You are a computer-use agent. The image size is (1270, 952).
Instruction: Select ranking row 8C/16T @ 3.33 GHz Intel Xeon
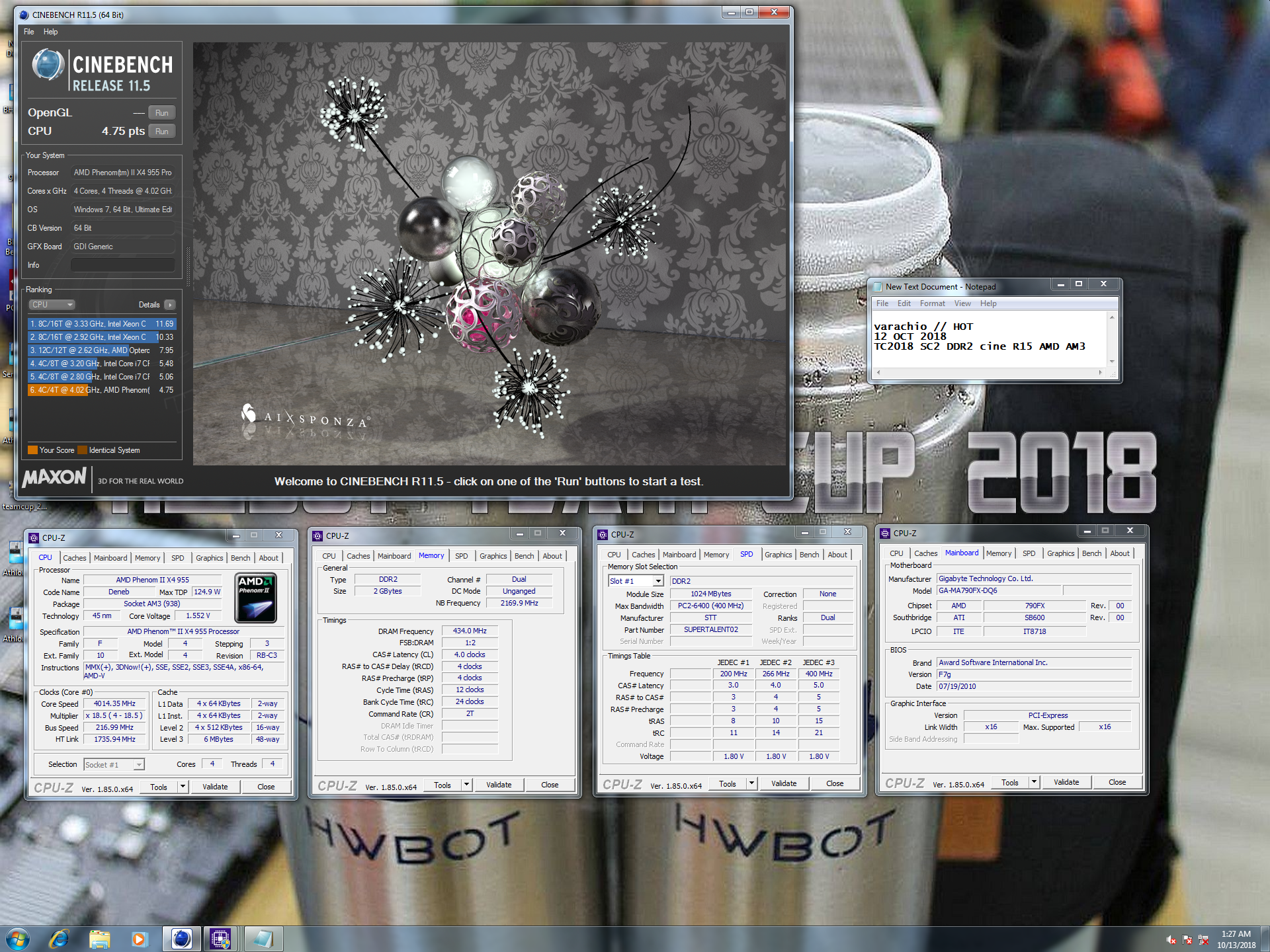(102, 324)
